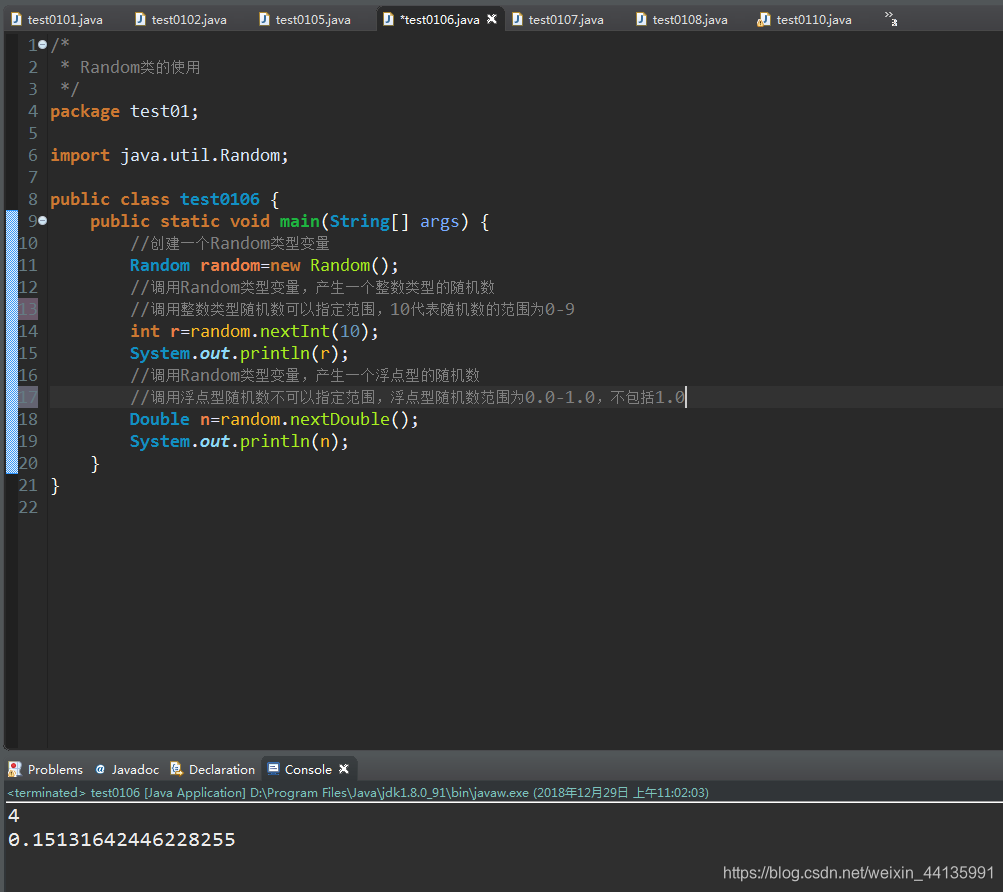Image resolution: width=1003 pixels, height=892 pixels.
Task: Collapse the header comment at line 1
Action: point(42,45)
